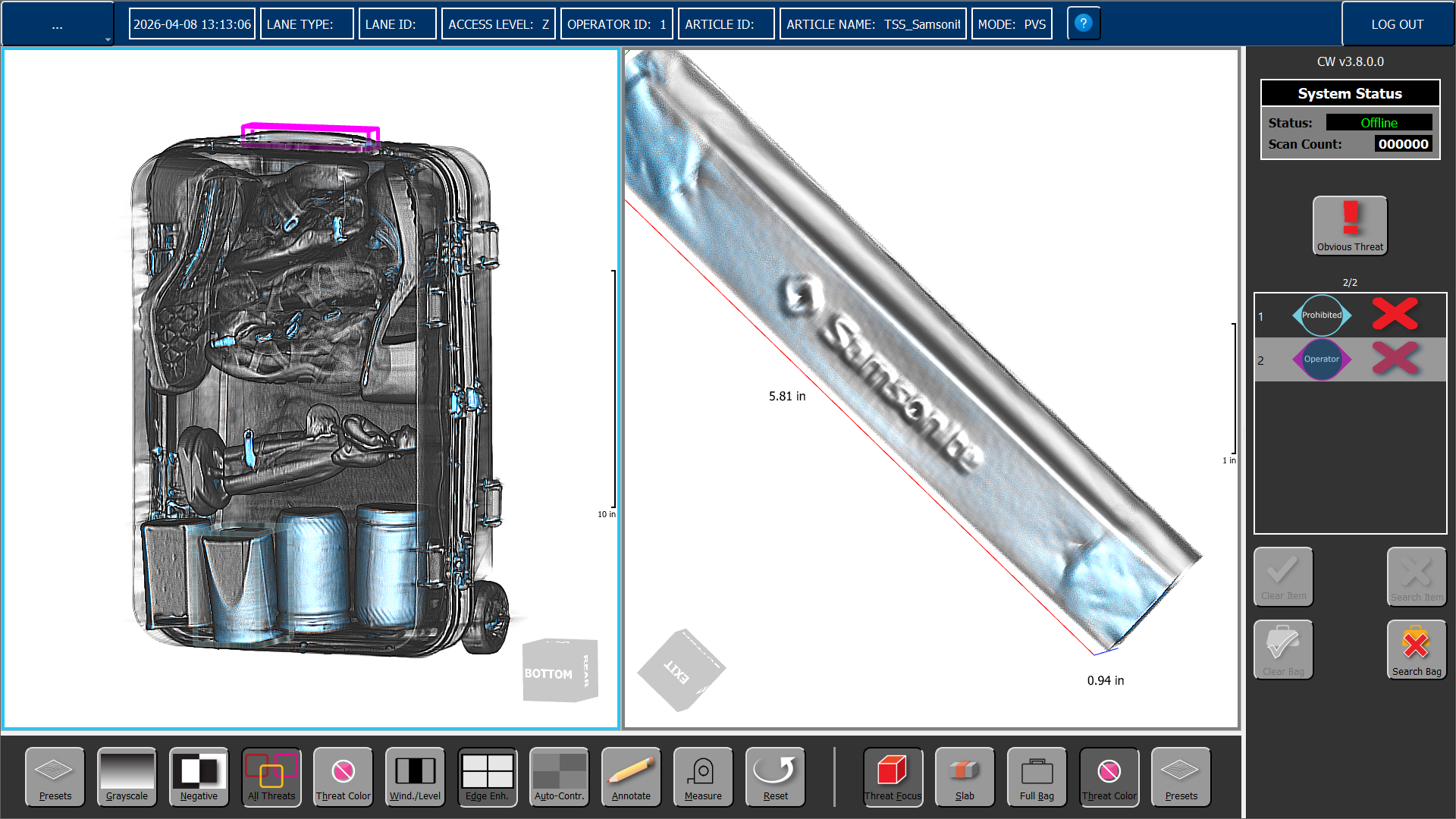Open the Window/Level tool
Image resolution: width=1456 pixels, height=819 pixels.
(415, 777)
